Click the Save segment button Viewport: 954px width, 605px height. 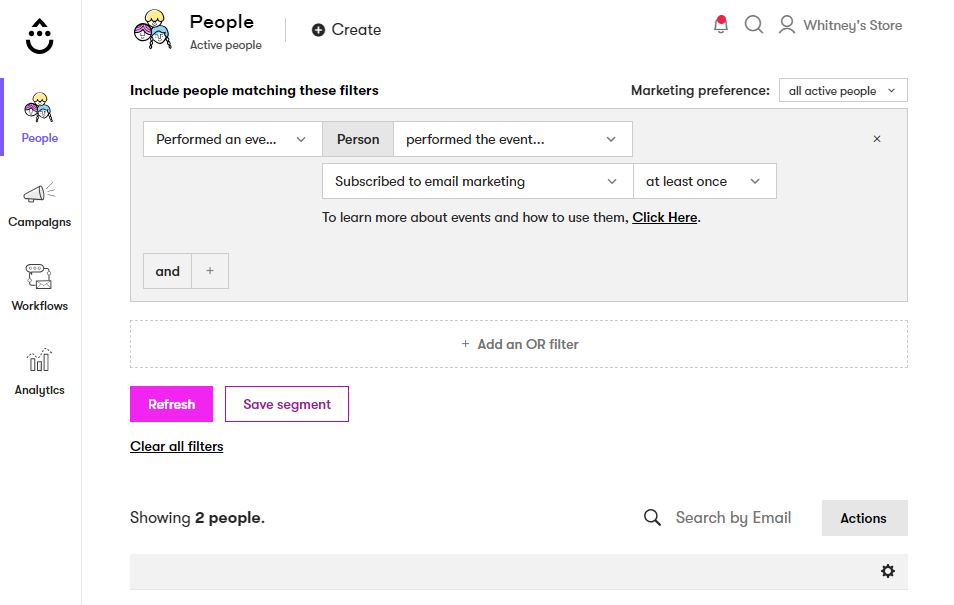[x=287, y=404]
